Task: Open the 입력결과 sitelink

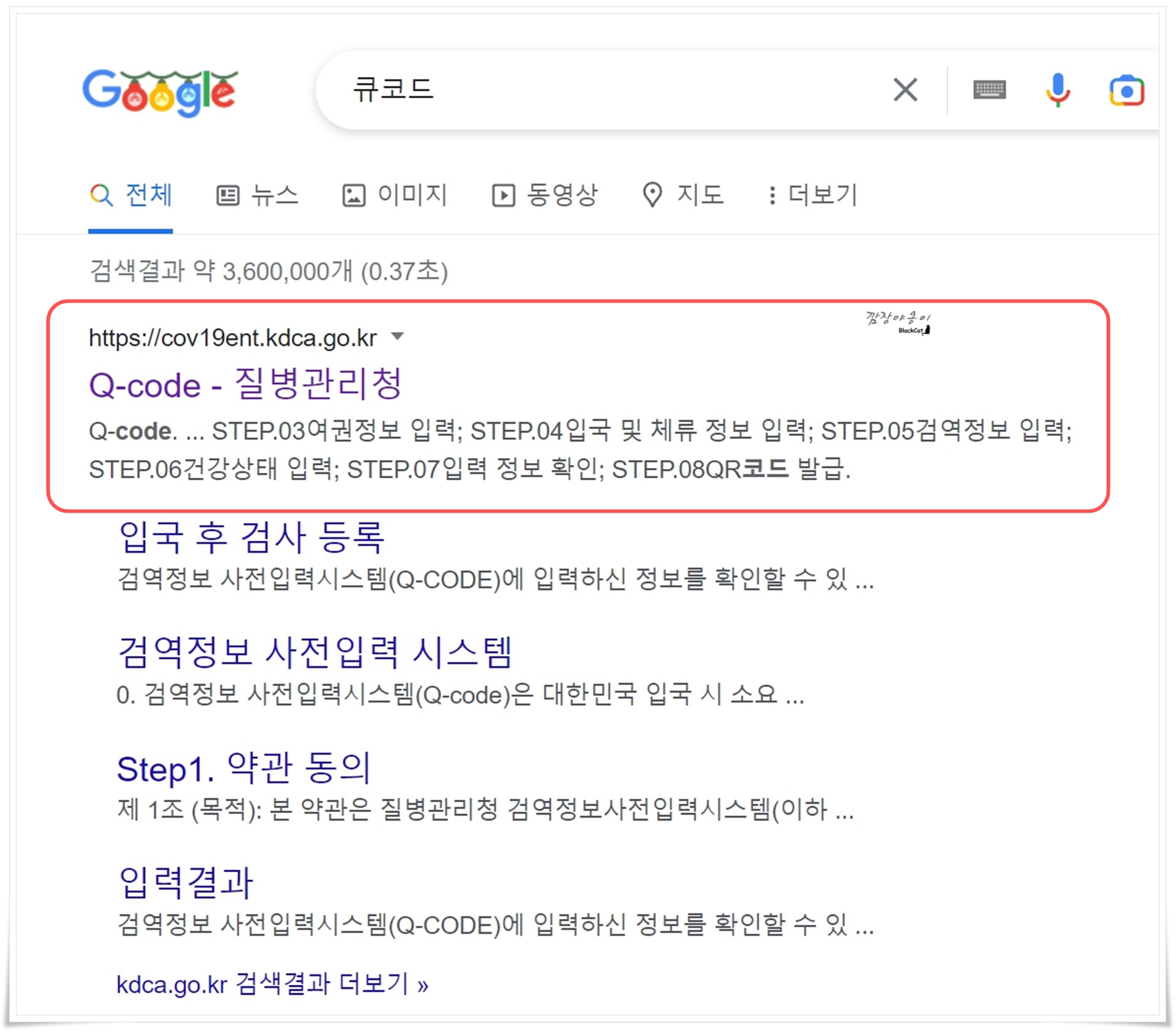Action: 186,883
